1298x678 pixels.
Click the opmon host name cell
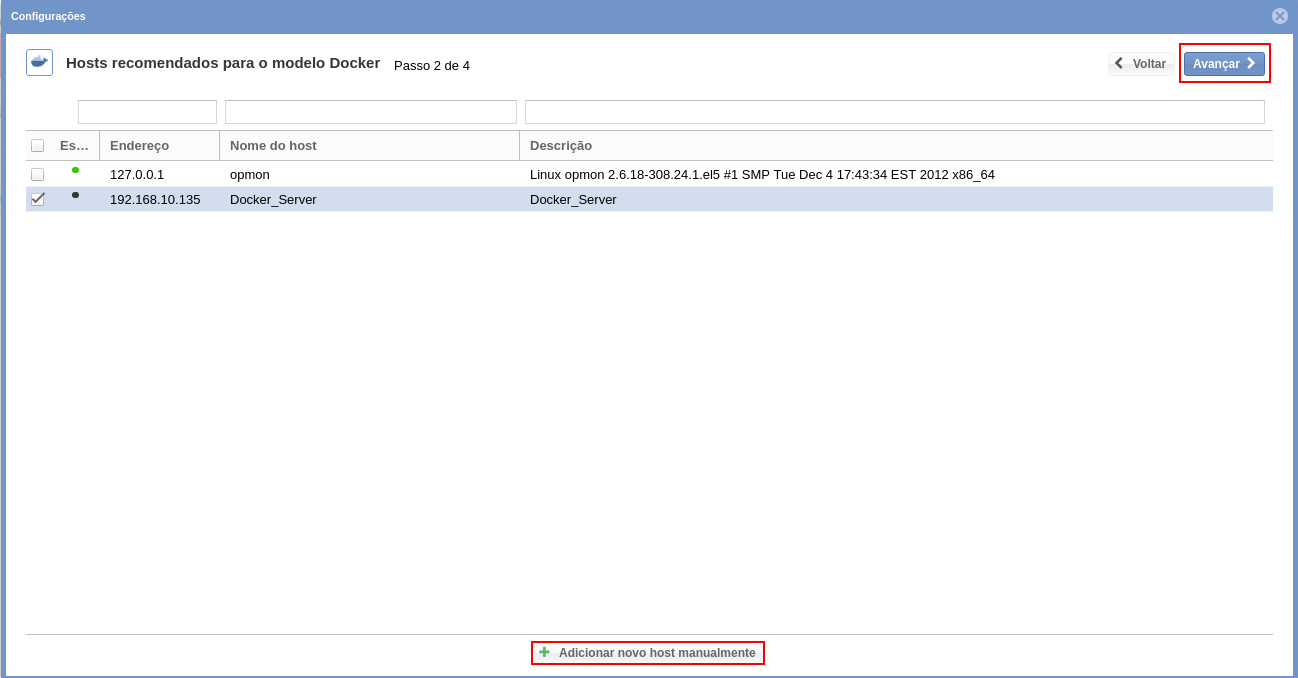(250, 174)
